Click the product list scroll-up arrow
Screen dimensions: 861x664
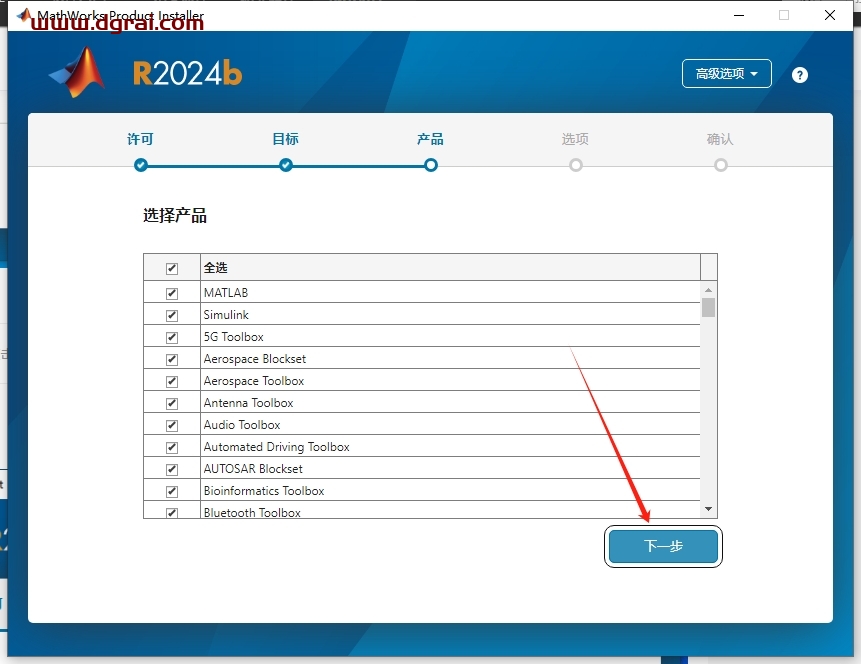tap(708, 290)
